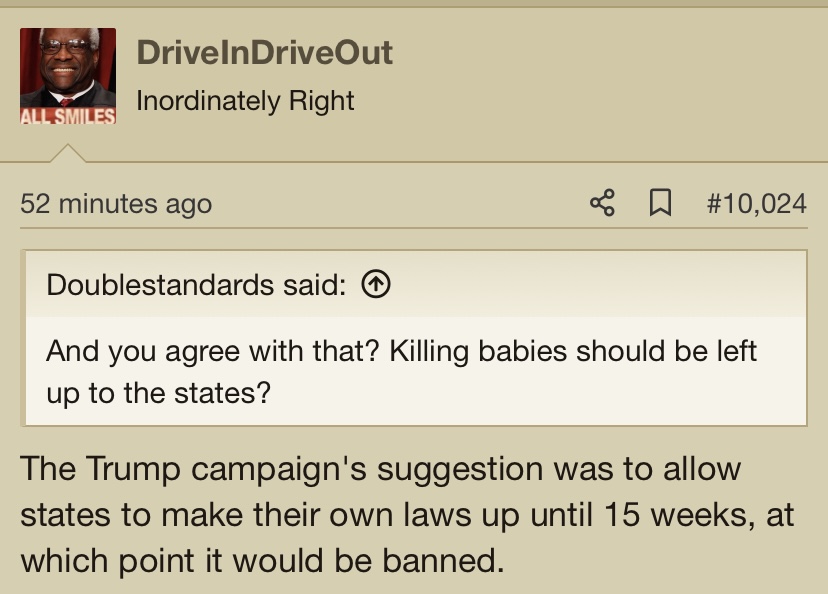Click the 'Doublestandards said:' quote attribution
828x594 pixels.
pyautogui.click(x=196, y=285)
